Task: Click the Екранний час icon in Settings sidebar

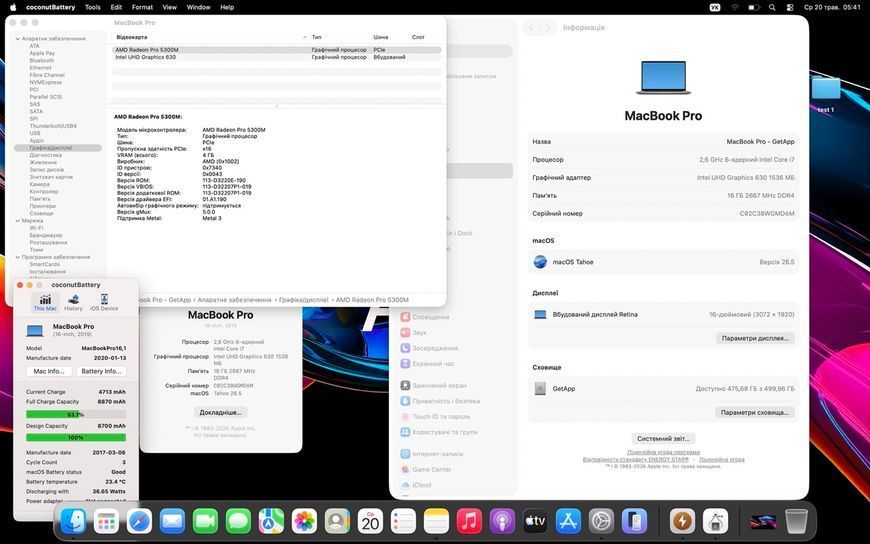Action: [406, 364]
